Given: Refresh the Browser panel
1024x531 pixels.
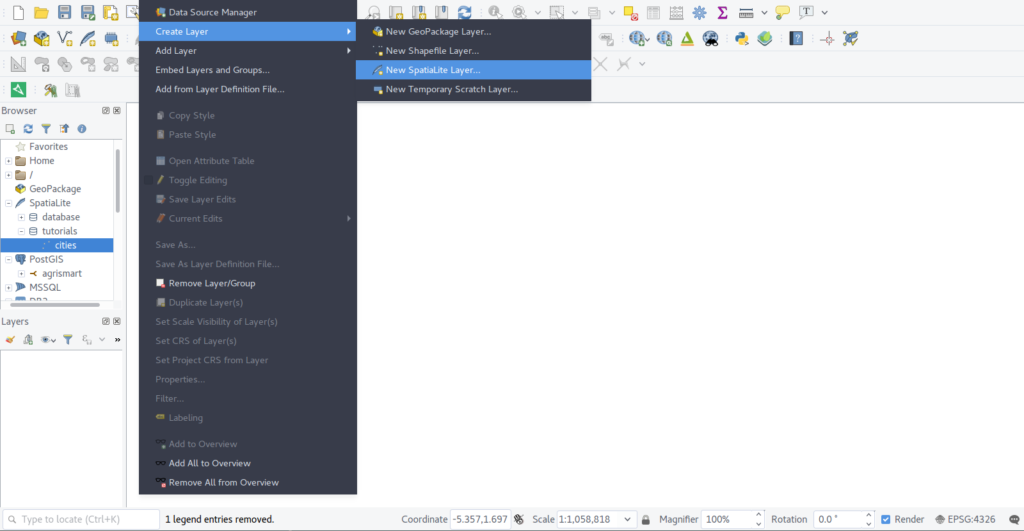Looking at the screenshot, I should coord(28,129).
